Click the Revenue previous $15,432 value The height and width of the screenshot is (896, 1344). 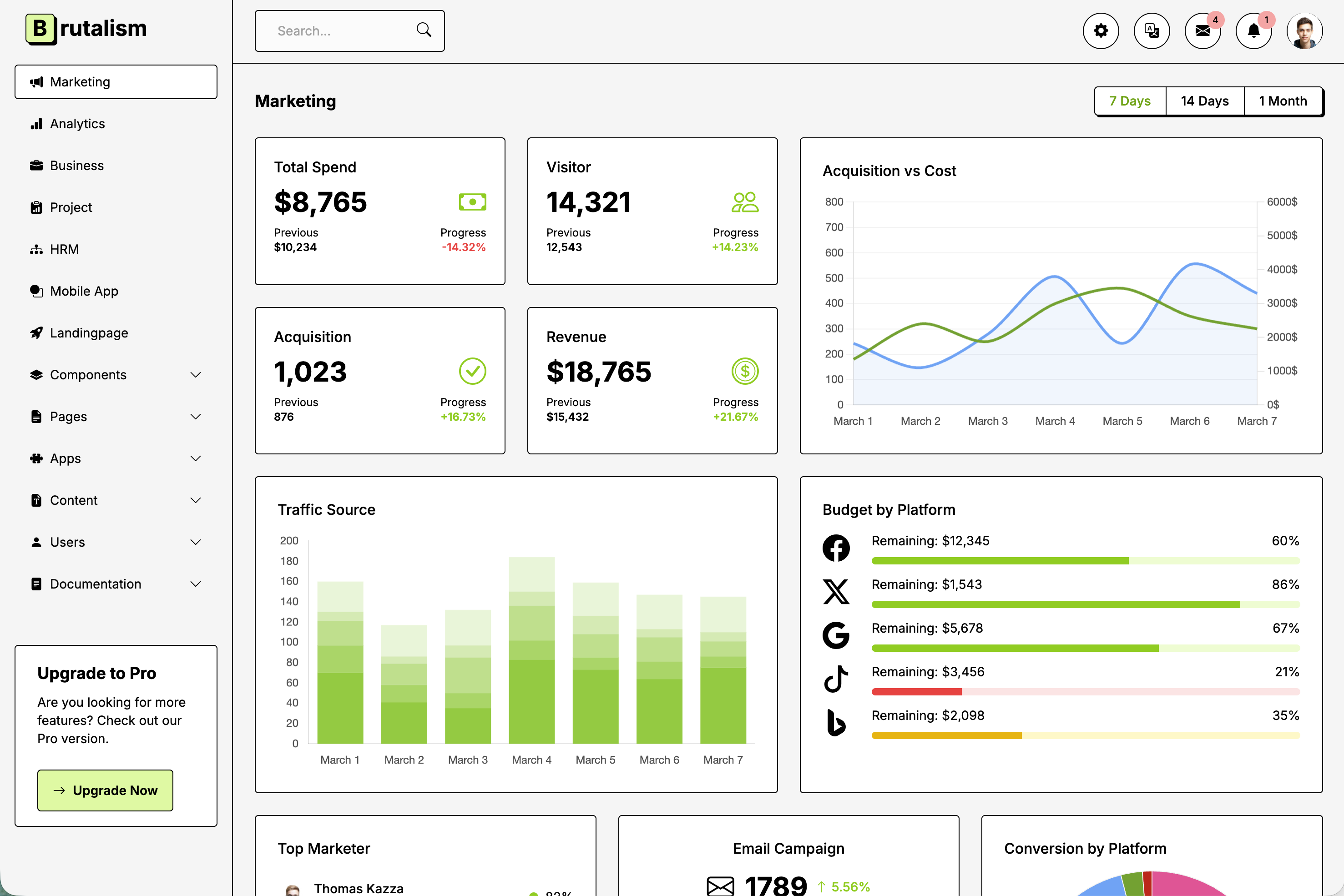[567, 417]
